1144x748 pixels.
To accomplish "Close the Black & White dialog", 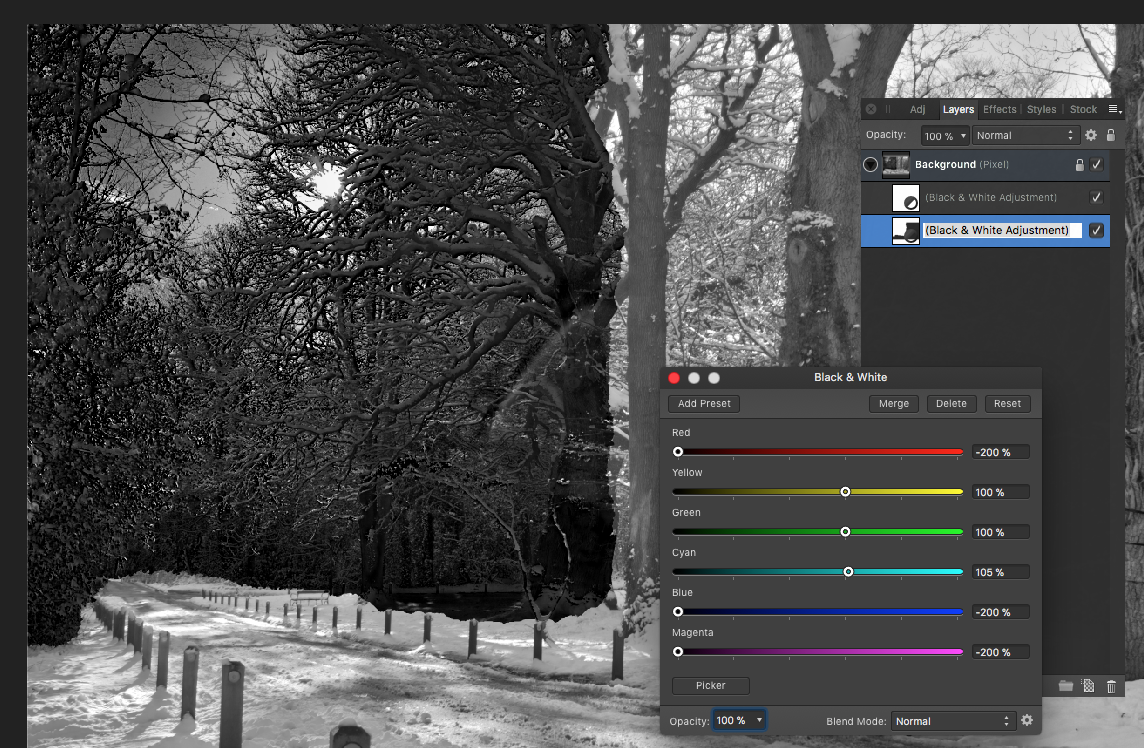I will (674, 378).
